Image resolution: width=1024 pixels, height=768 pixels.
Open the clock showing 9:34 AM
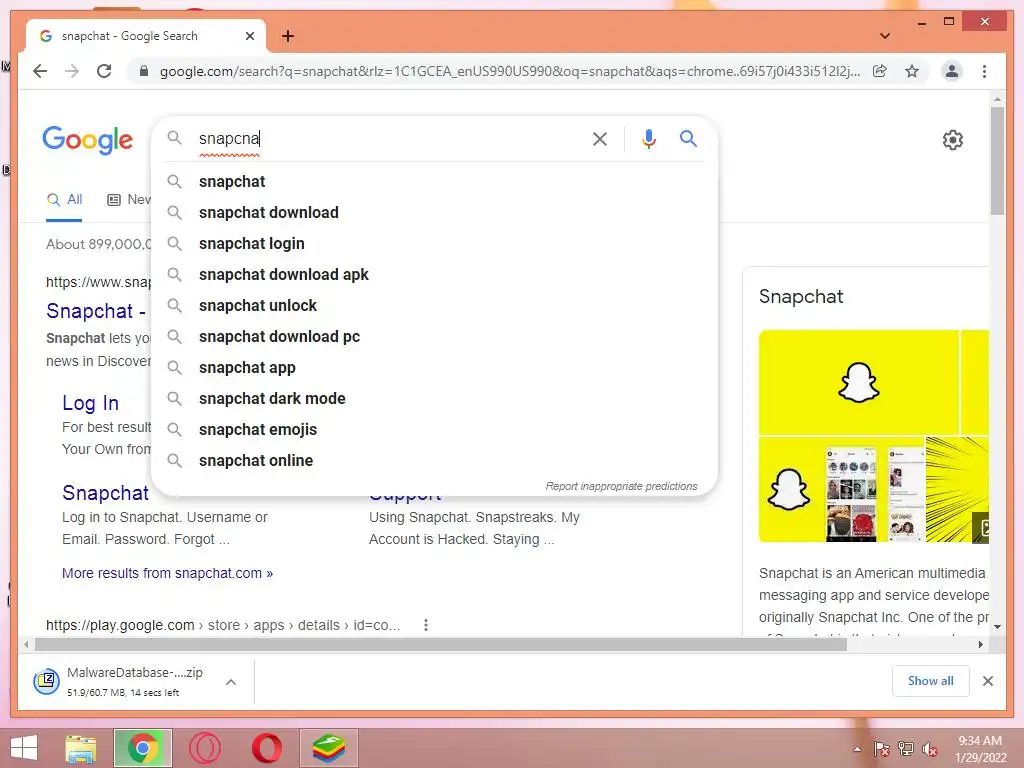[980, 749]
